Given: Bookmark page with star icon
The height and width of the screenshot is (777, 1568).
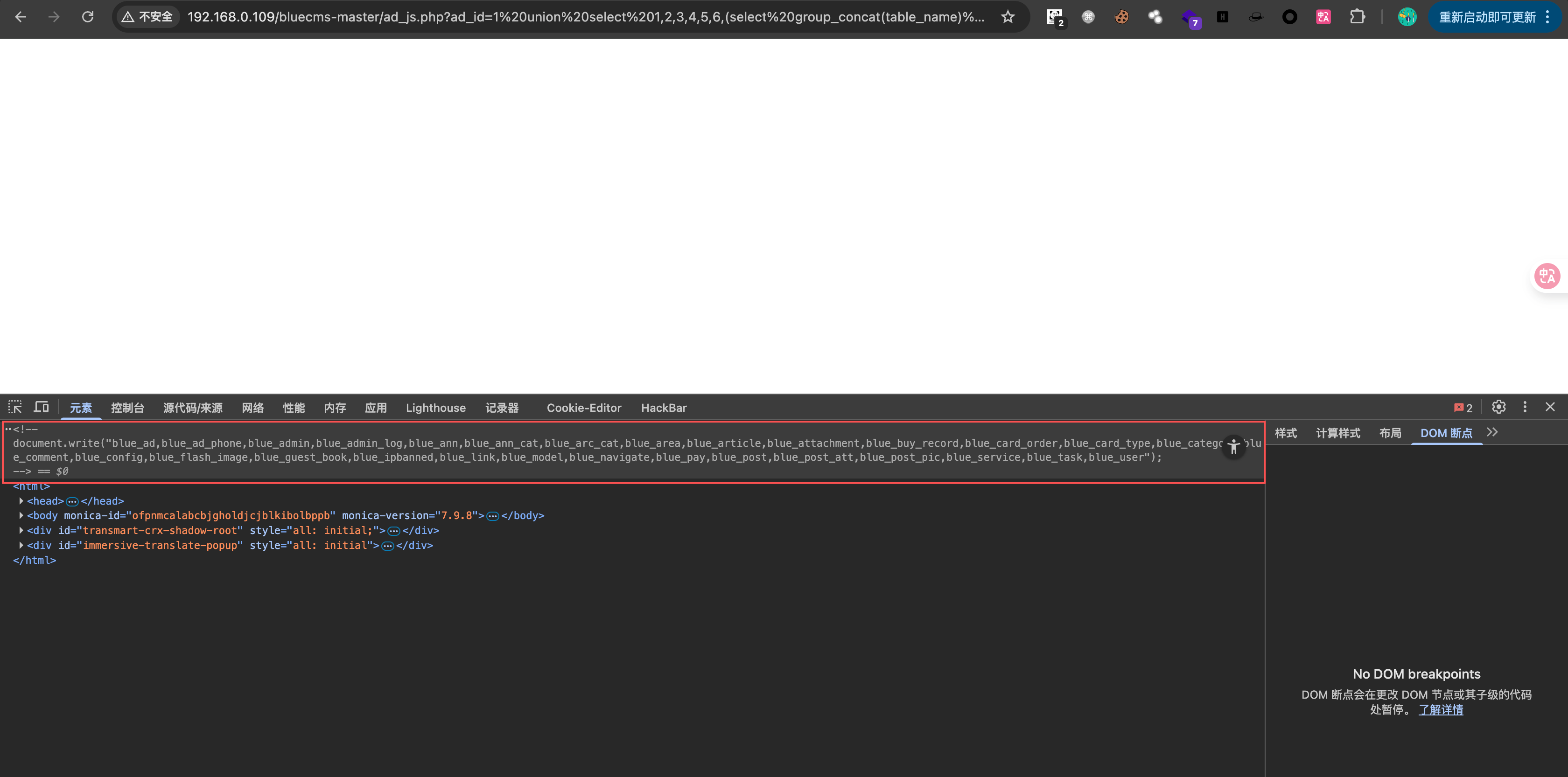Looking at the screenshot, I should 1008,17.
